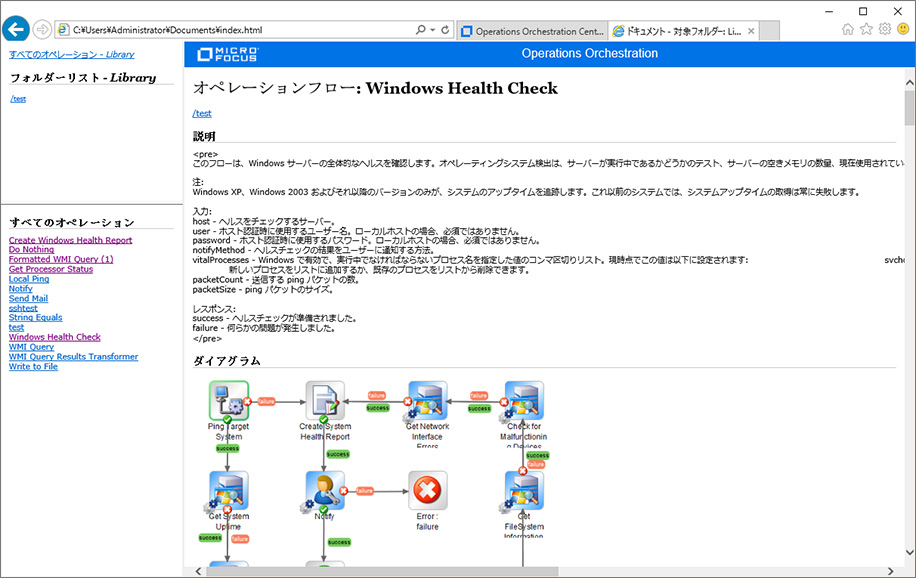
Task: Open the browser favorites star icon
Action: [866, 29]
